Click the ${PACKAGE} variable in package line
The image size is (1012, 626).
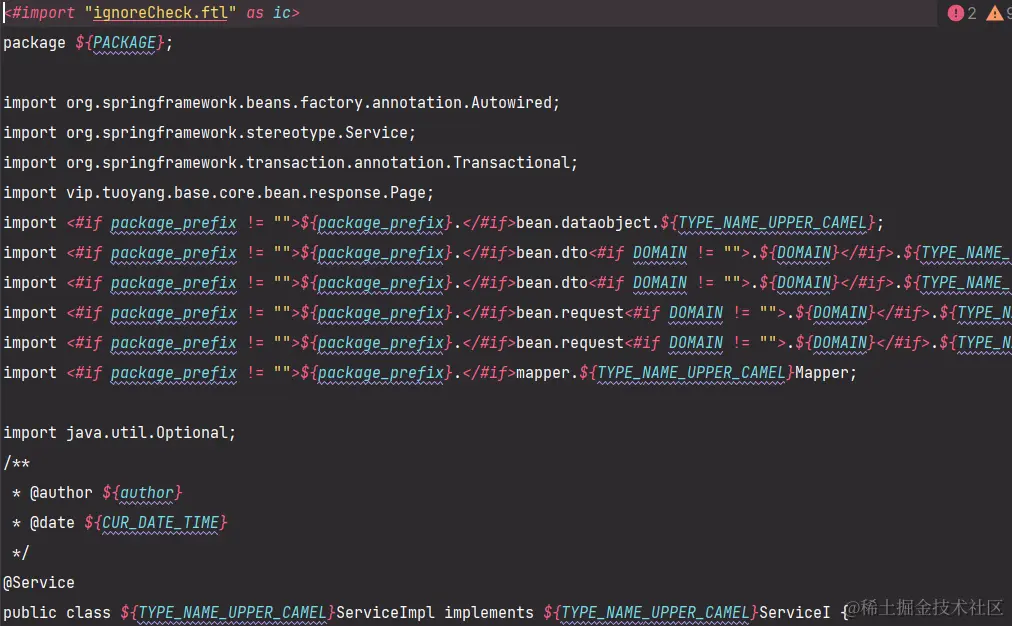[x=121, y=43]
